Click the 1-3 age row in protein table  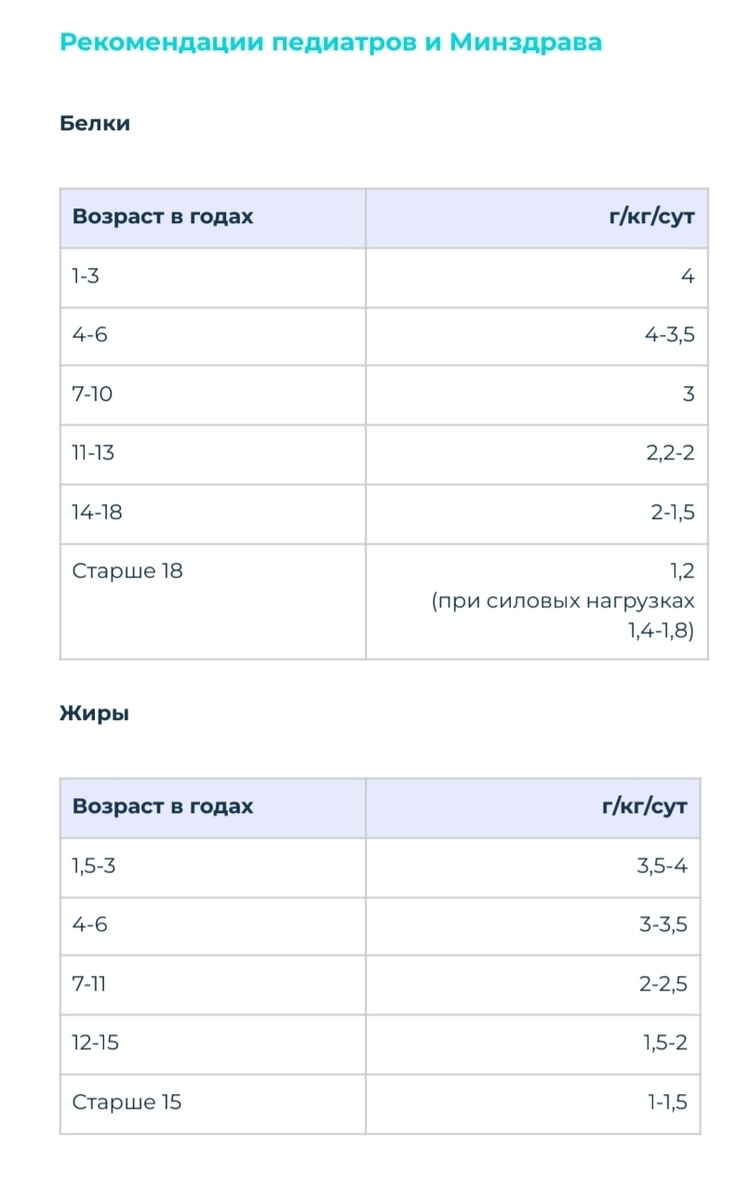coord(86,277)
